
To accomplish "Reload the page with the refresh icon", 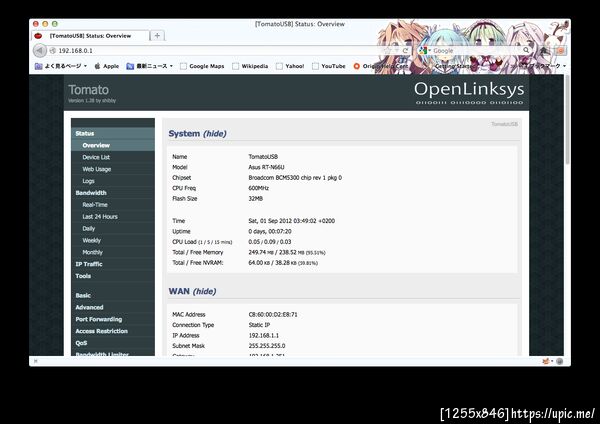I will tap(405, 51).
